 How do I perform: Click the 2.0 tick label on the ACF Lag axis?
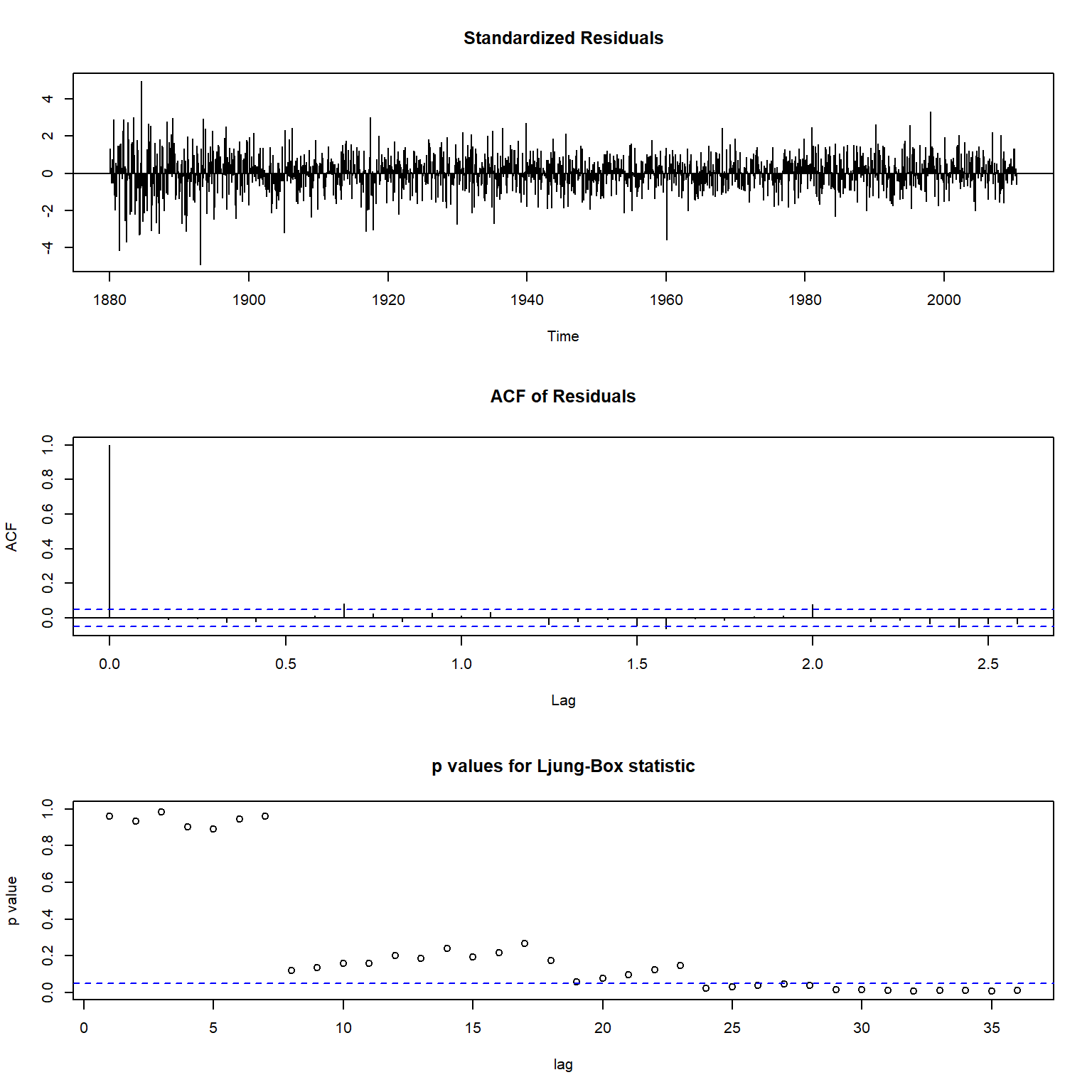point(813,664)
